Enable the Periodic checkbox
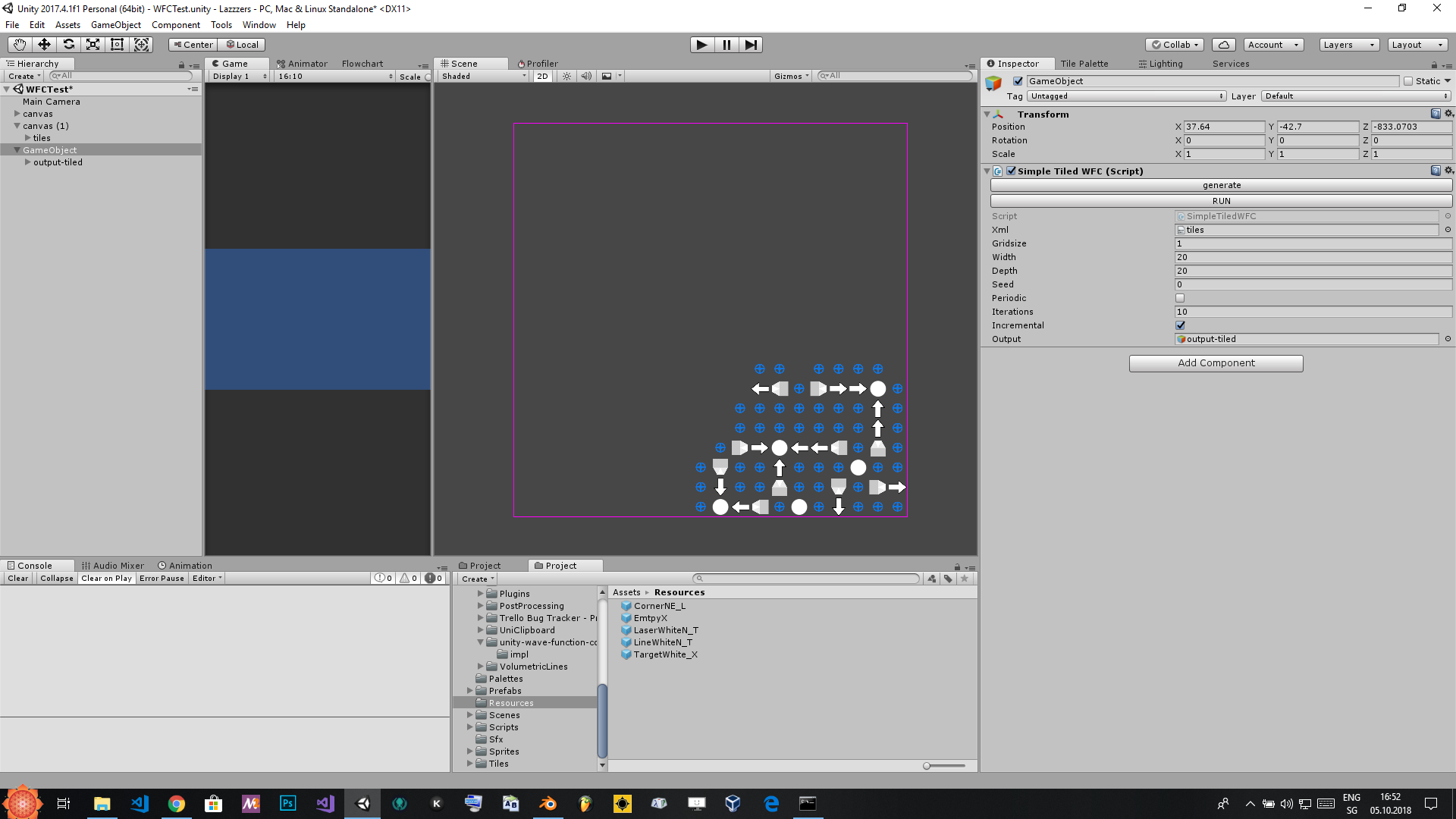This screenshot has height=819, width=1456. coord(1180,298)
